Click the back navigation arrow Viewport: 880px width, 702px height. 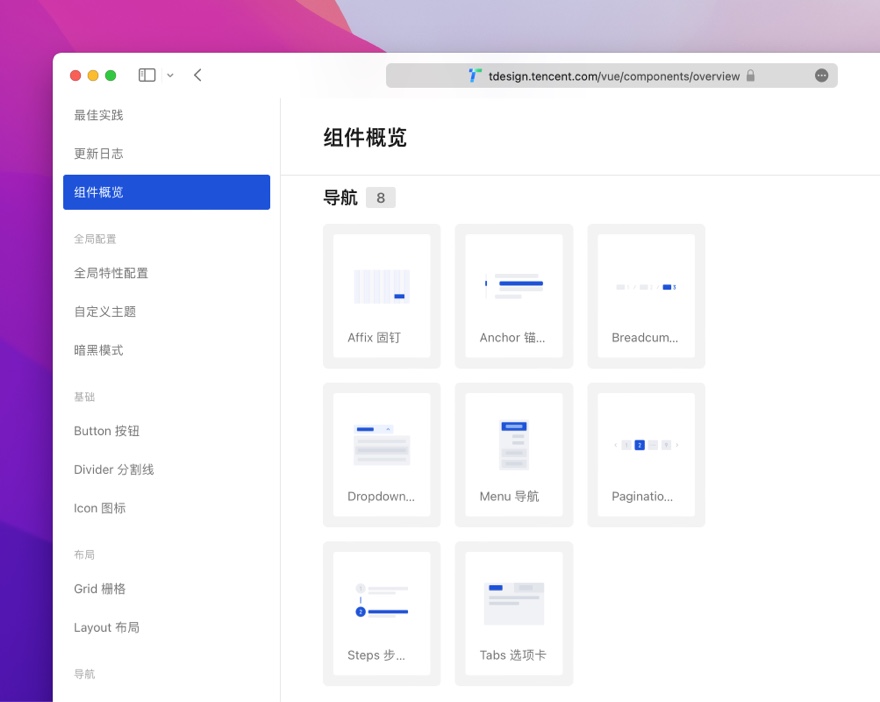click(x=196, y=74)
